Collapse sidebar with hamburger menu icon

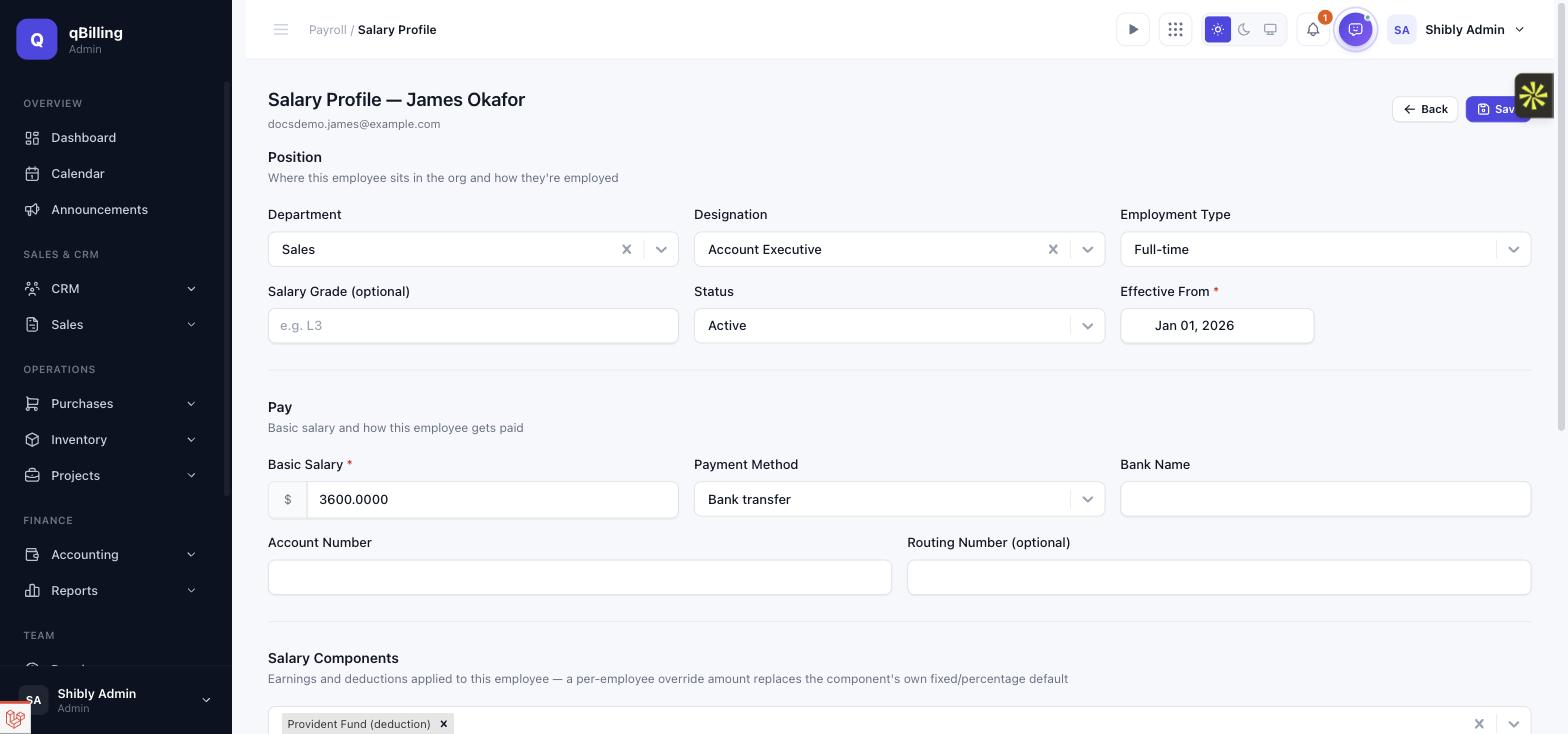pyautogui.click(x=281, y=30)
